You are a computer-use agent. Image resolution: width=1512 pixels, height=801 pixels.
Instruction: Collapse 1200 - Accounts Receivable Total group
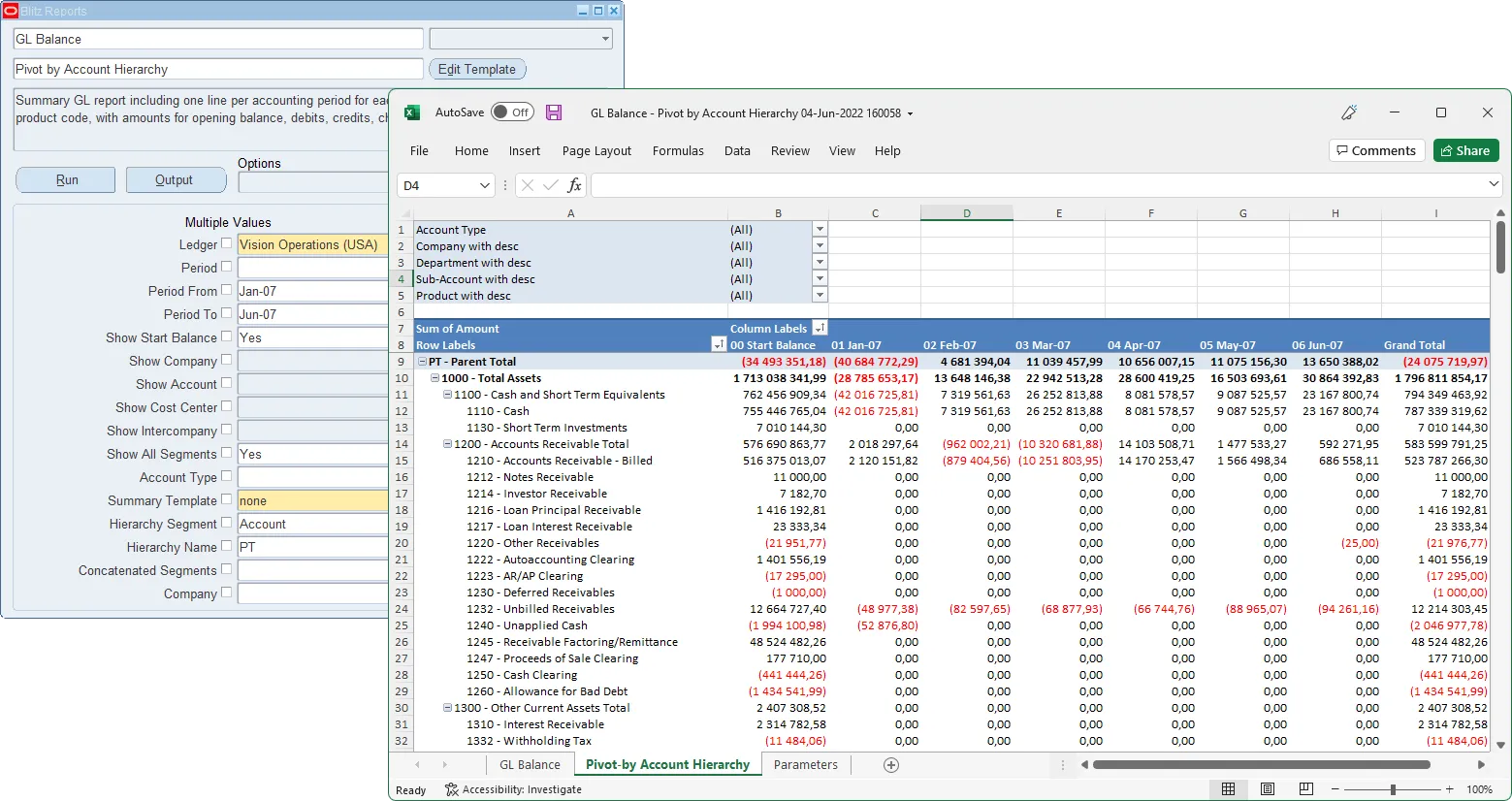coord(448,444)
